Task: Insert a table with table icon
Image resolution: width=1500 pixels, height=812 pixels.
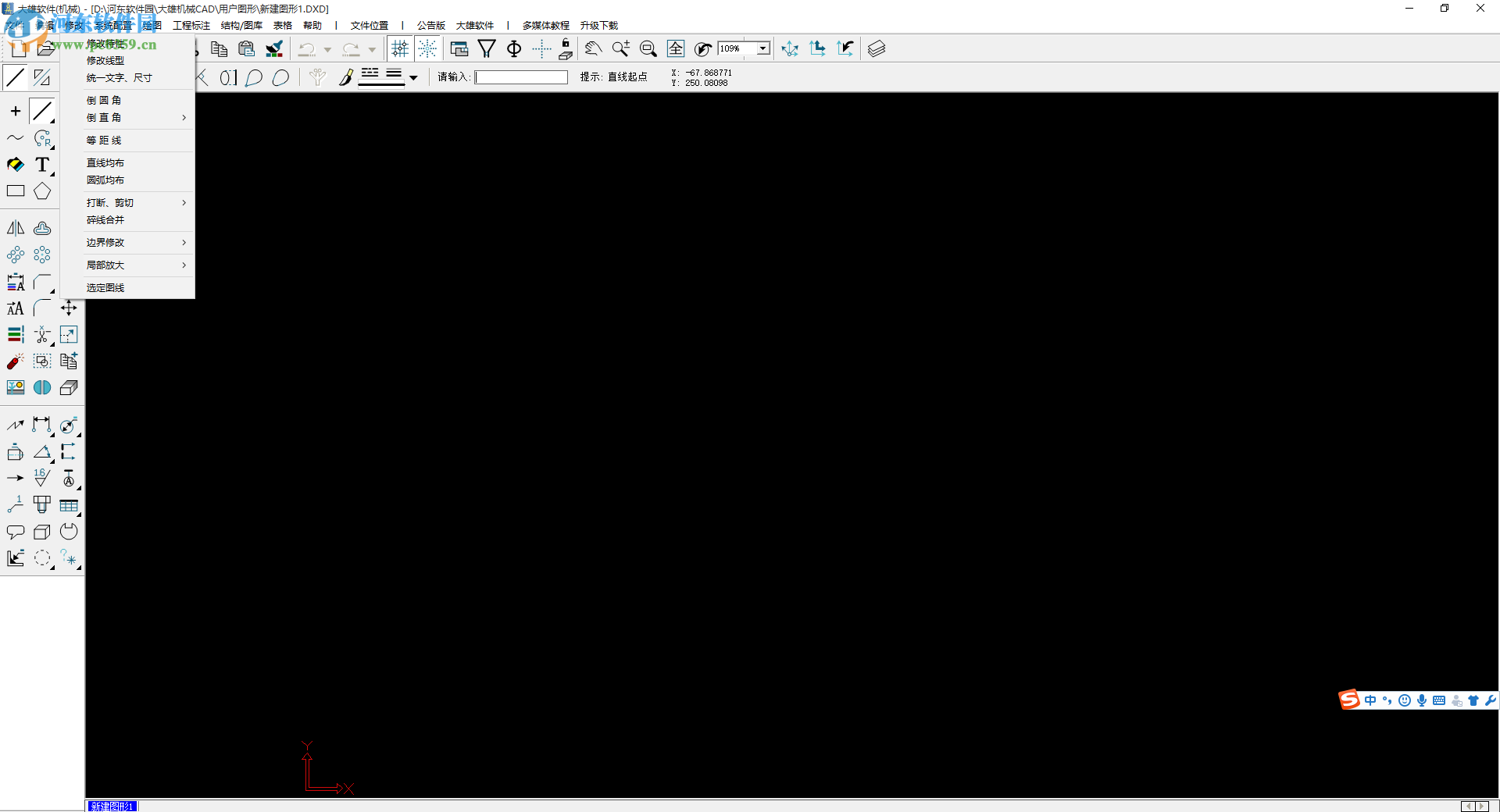Action: (69, 505)
